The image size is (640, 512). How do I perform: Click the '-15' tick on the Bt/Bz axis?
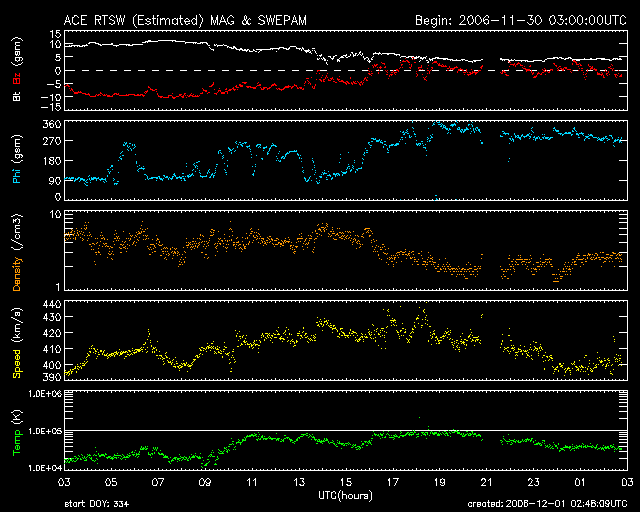tap(51, 107)
